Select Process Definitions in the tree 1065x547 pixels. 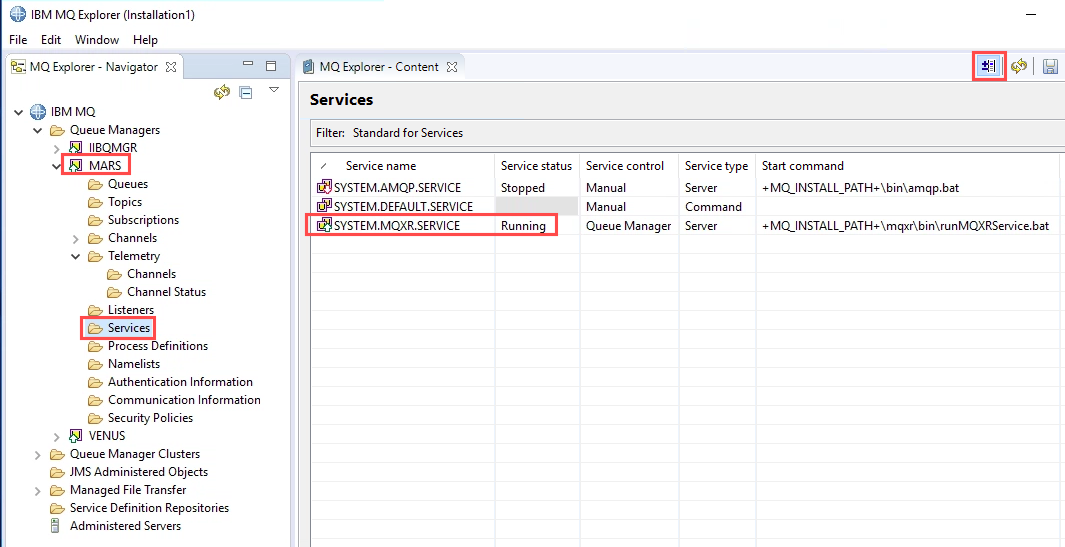(158, 346)
